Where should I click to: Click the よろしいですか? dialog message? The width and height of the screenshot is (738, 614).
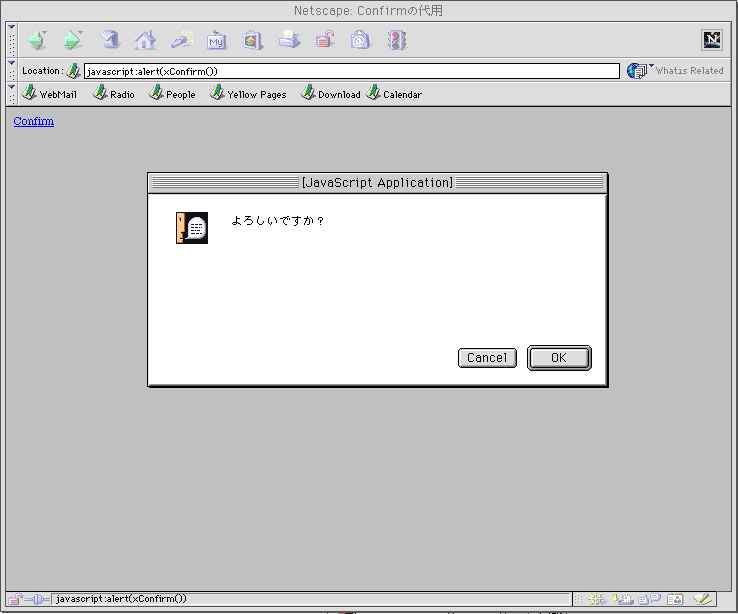pos(277,220)
